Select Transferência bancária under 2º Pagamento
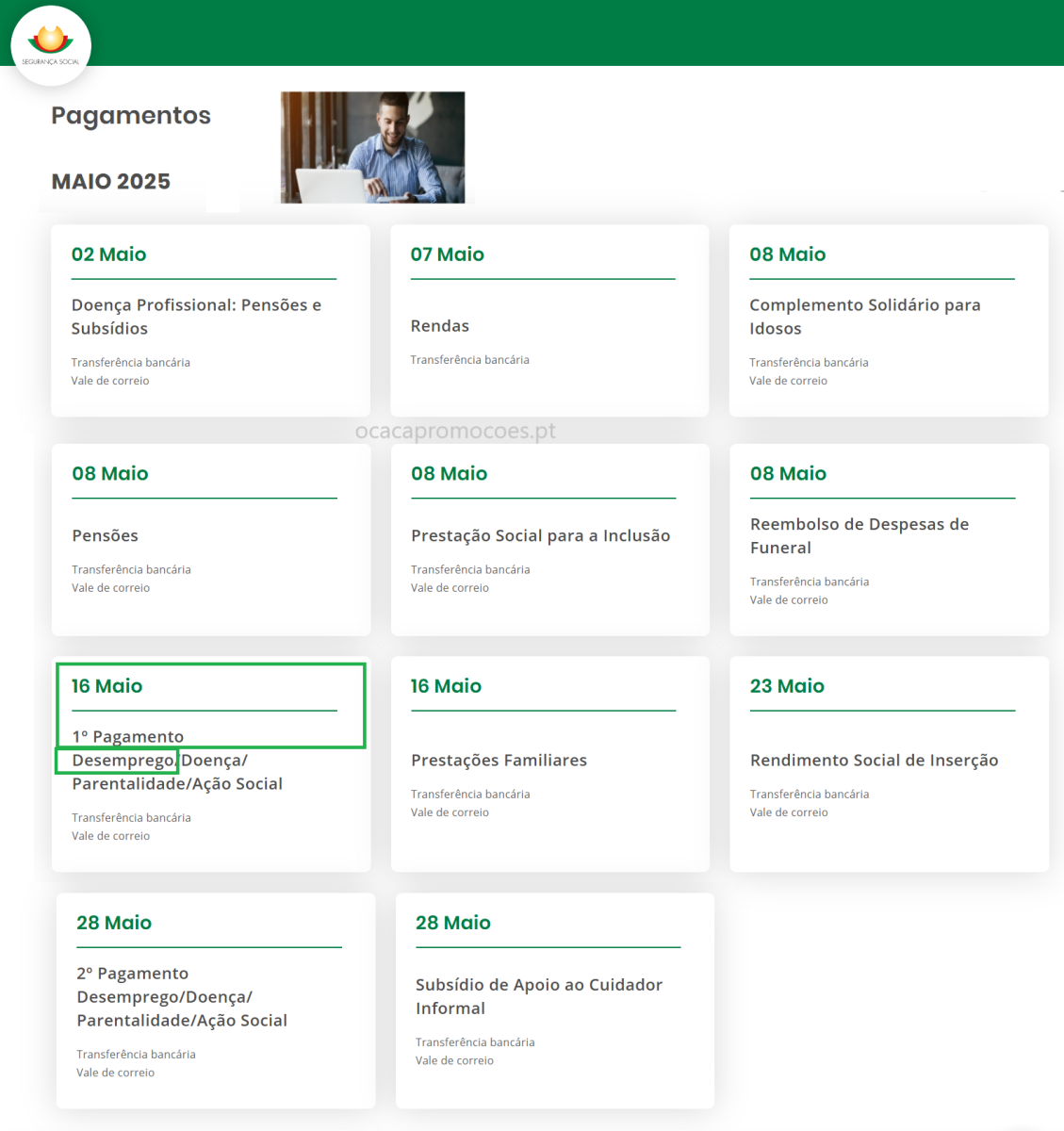 coord(136,1055)
